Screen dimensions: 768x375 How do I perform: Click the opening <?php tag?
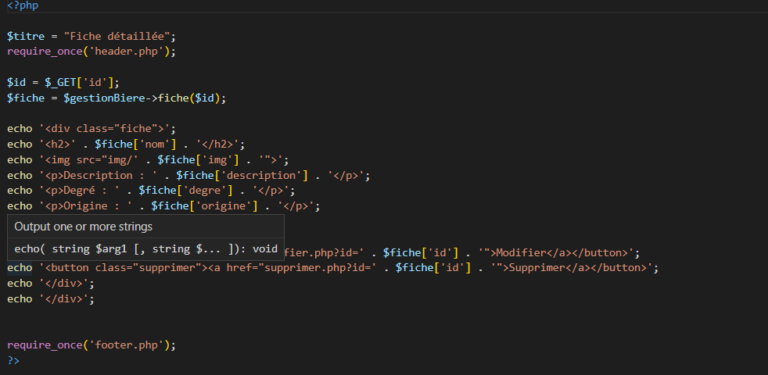[x=23, y=5]
